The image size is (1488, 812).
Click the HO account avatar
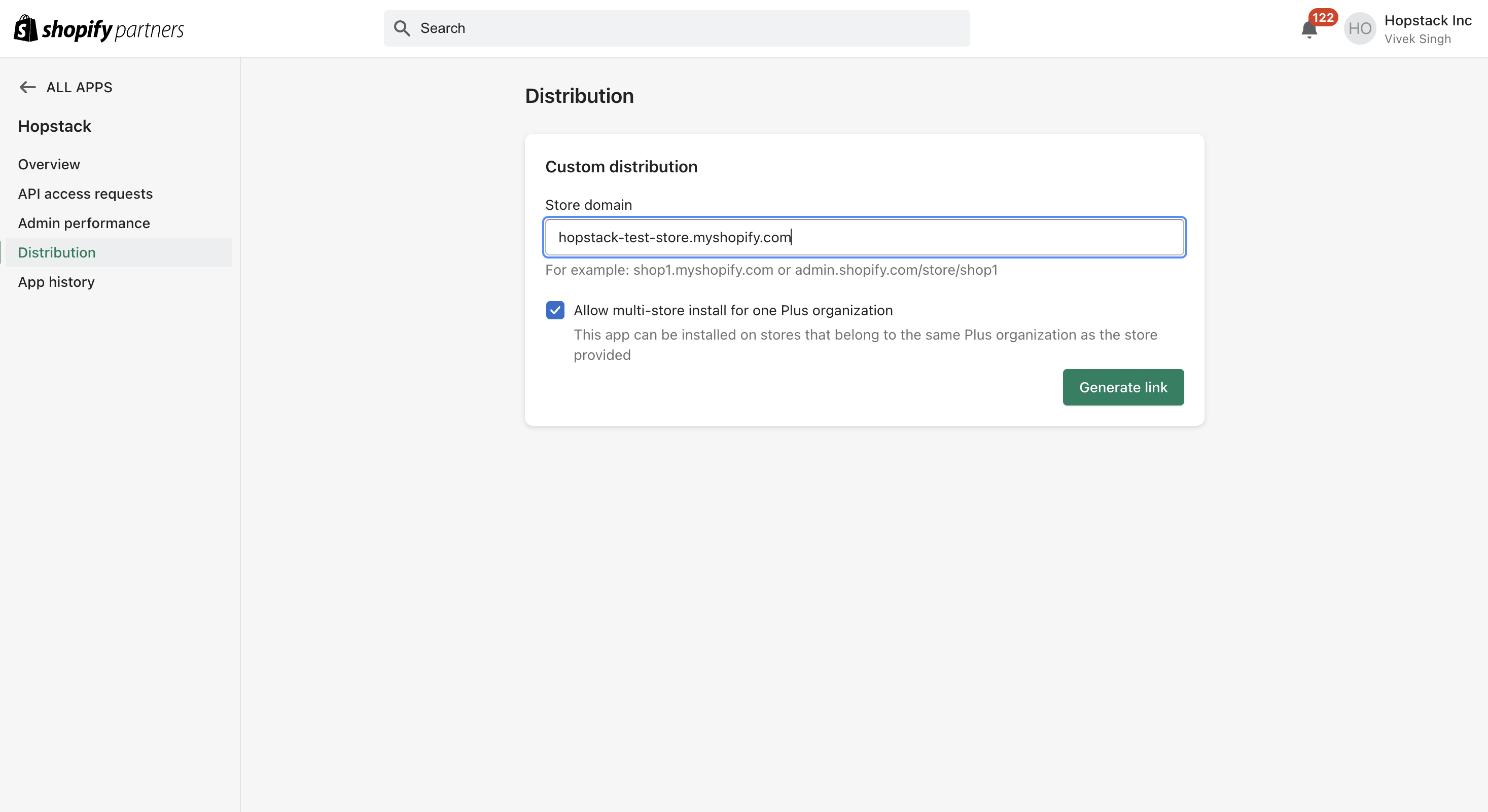(1359, 28)
